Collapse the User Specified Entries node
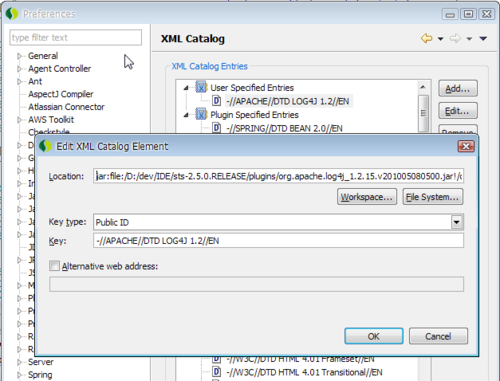Image resolution: width=500 pixels, height=381 pixels. coord(186,88)
